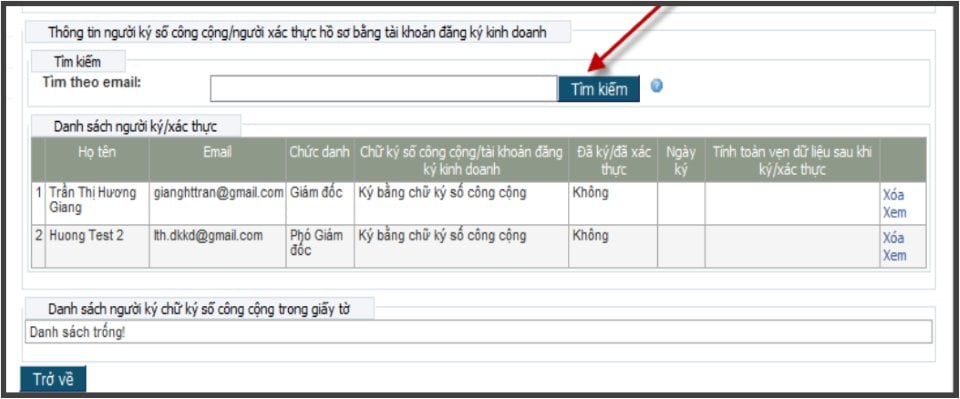Click the Tìm kiếm search button
This screenshot has height=399, width=960.
tap(599, 89)
